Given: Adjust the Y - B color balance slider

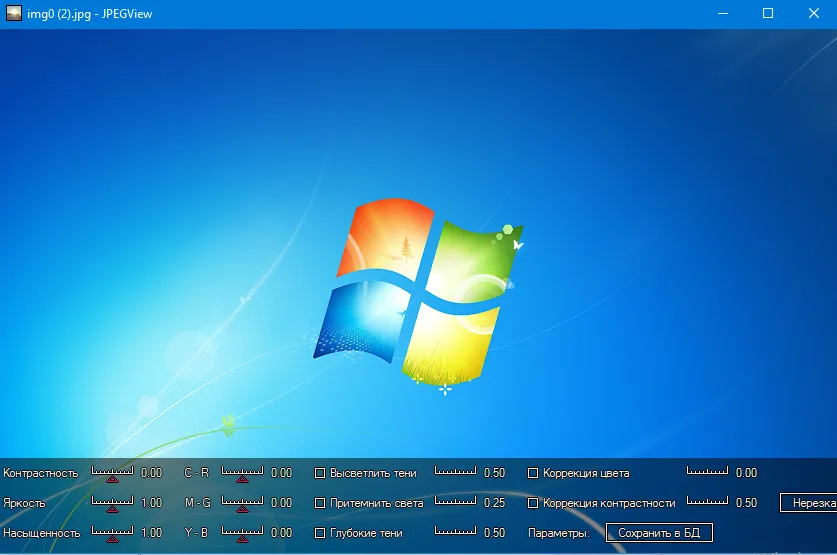Looking at the screenshot, I should 242,533.
